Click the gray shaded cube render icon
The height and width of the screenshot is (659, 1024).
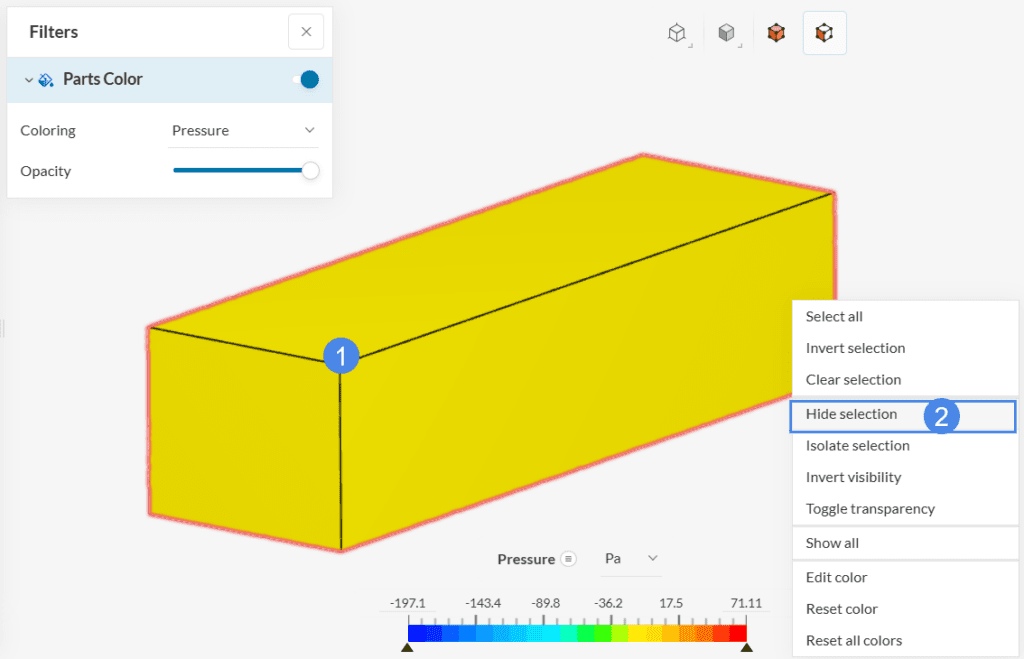tap(727, 33)
